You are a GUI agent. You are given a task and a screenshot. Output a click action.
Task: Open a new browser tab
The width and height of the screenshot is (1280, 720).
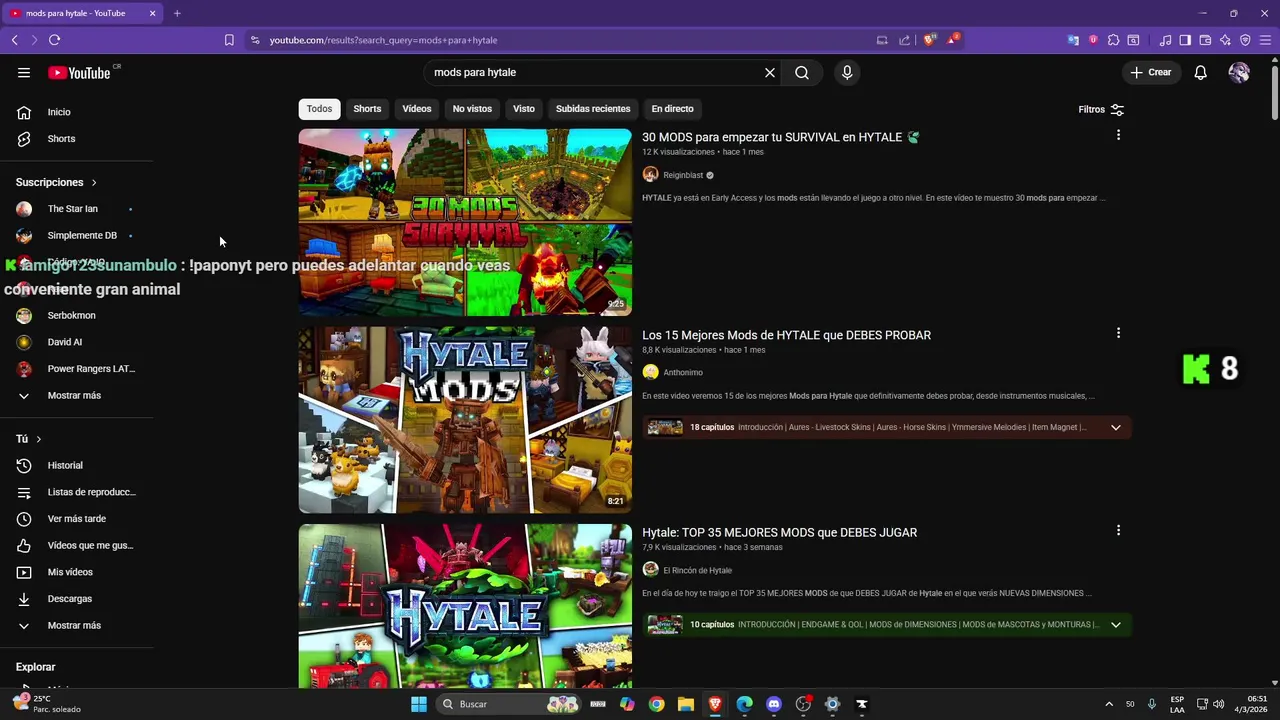click(x=177, y=13)
